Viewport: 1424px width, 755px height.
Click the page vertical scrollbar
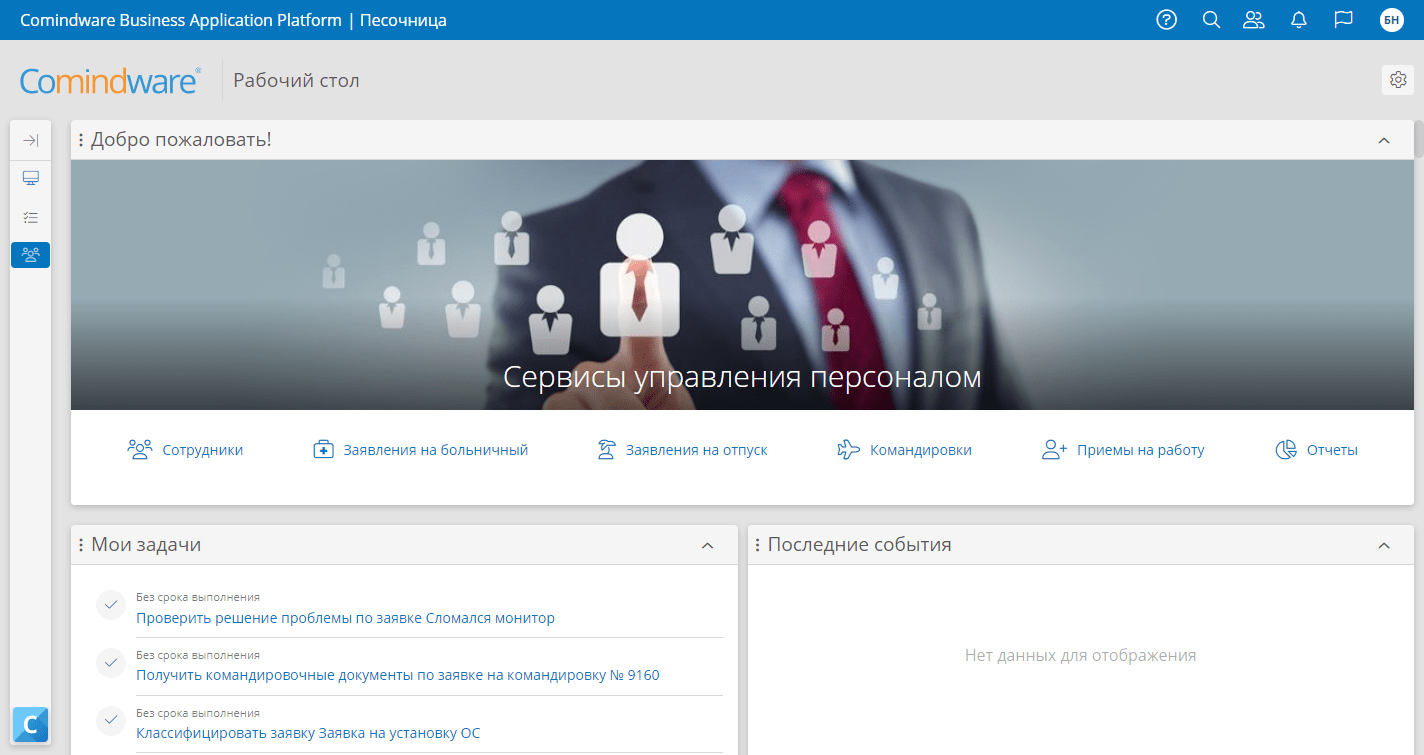click(x=1418, y=140)
